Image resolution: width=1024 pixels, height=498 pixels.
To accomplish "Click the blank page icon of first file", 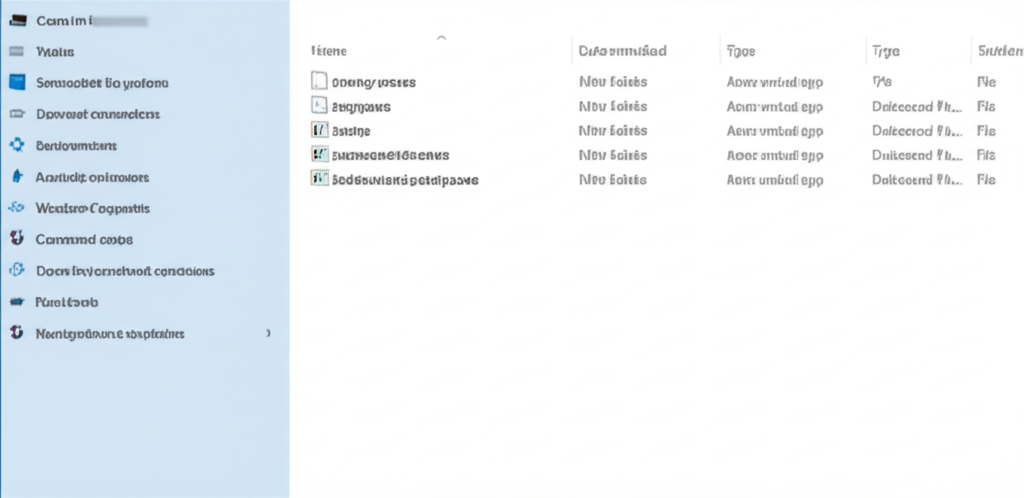I will click(x=319, y=81).
